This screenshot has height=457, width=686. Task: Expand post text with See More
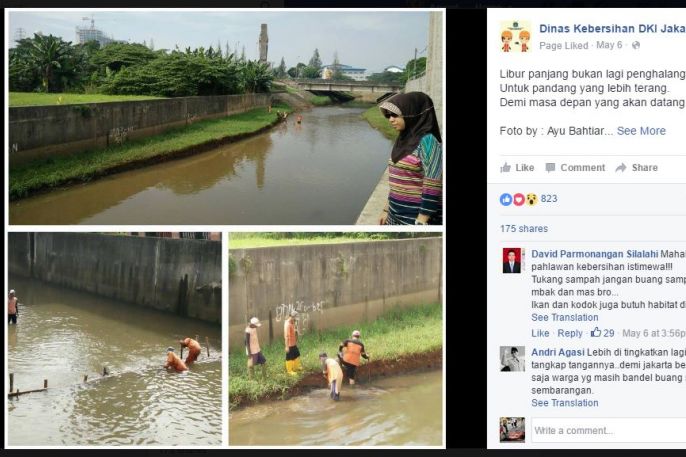[x=641, y=131]
